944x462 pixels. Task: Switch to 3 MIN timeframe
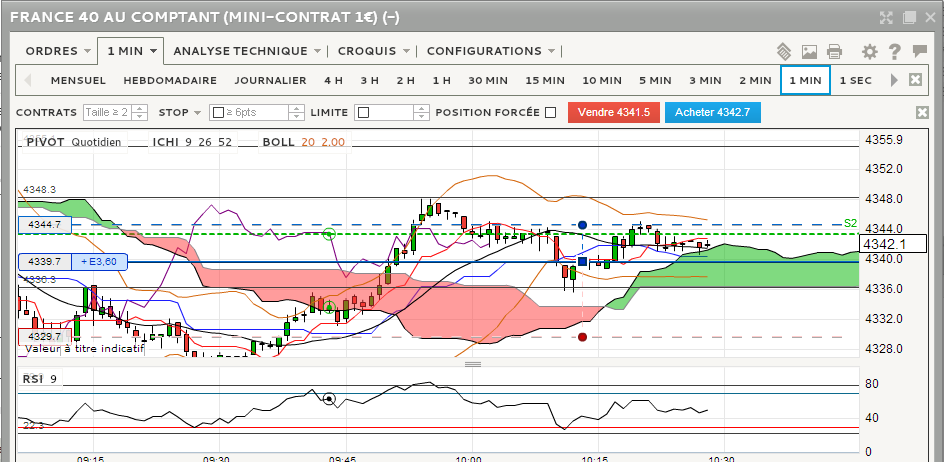coord(705,80)
